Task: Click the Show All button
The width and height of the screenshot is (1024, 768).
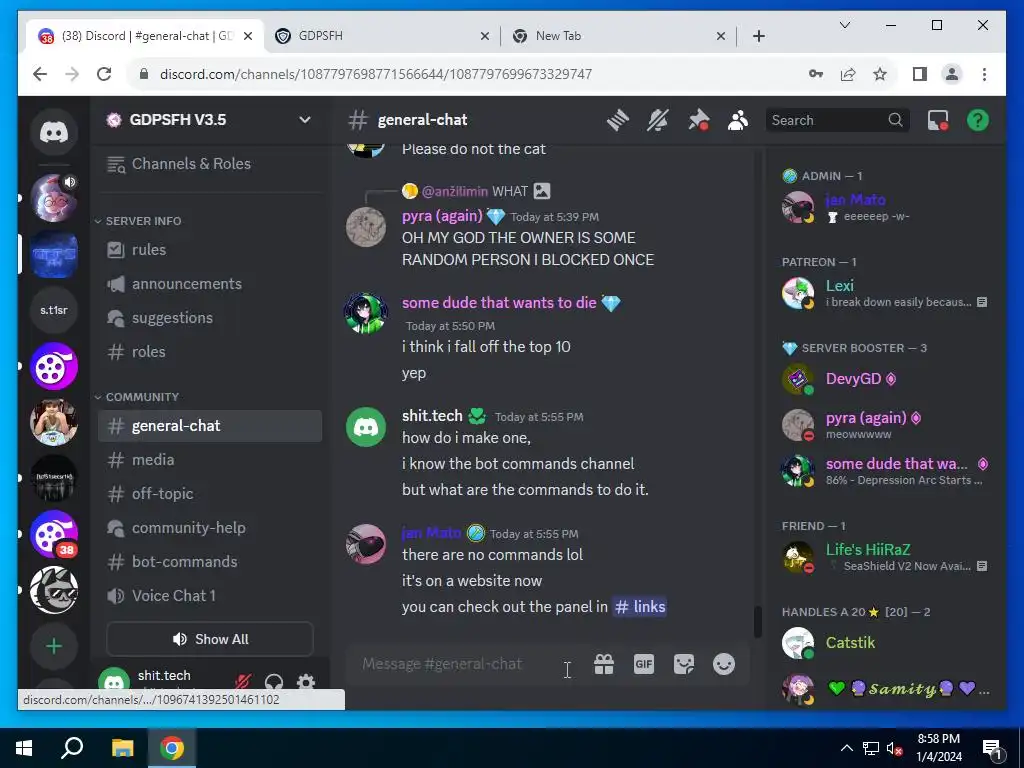Action: [210, 639]
